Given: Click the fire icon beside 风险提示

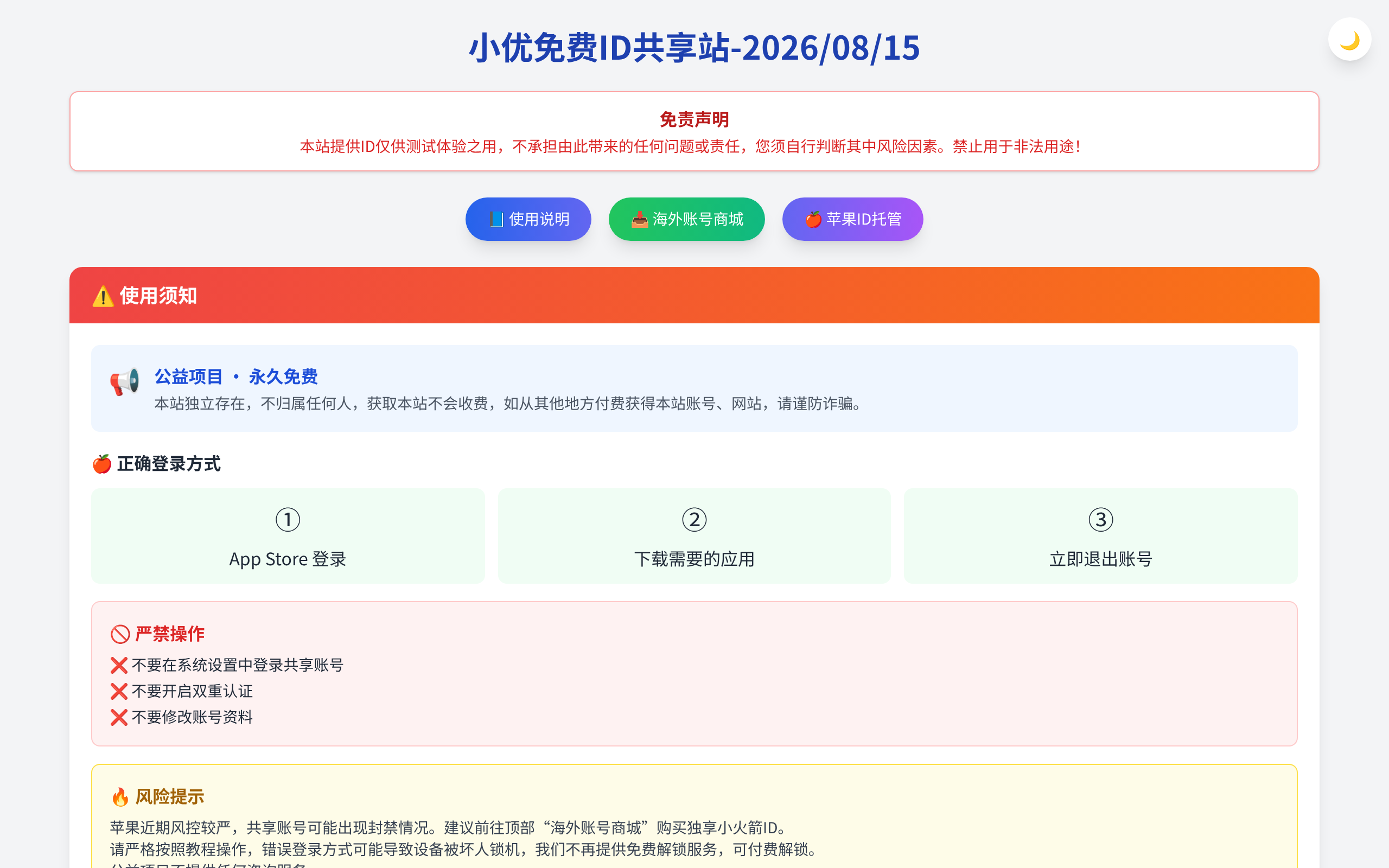Looking at the screenshot, I should [x=120, y=797].
